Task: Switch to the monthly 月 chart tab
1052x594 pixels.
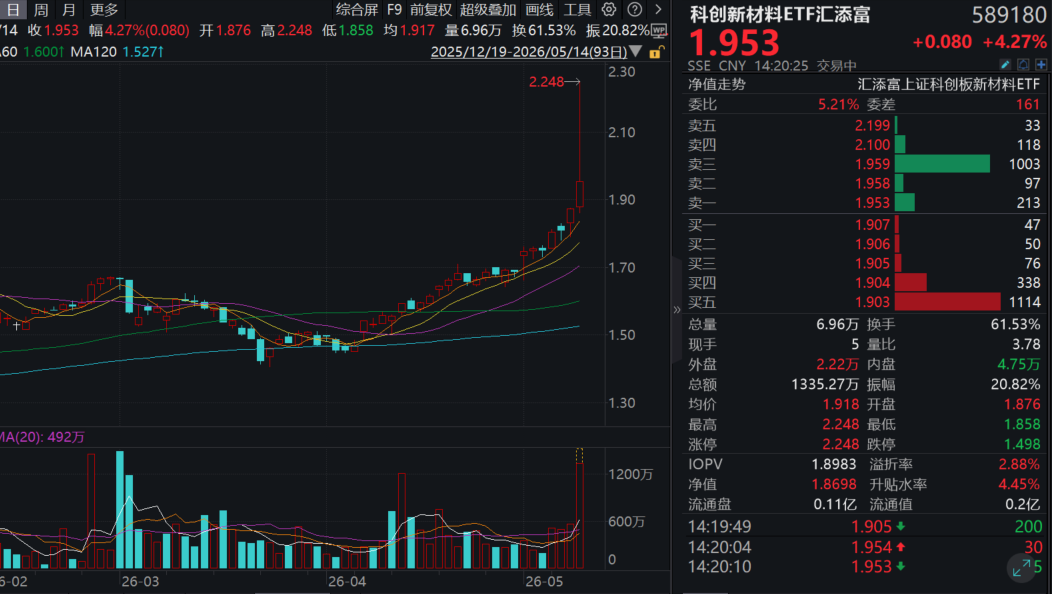Action: tap(68, 9)
